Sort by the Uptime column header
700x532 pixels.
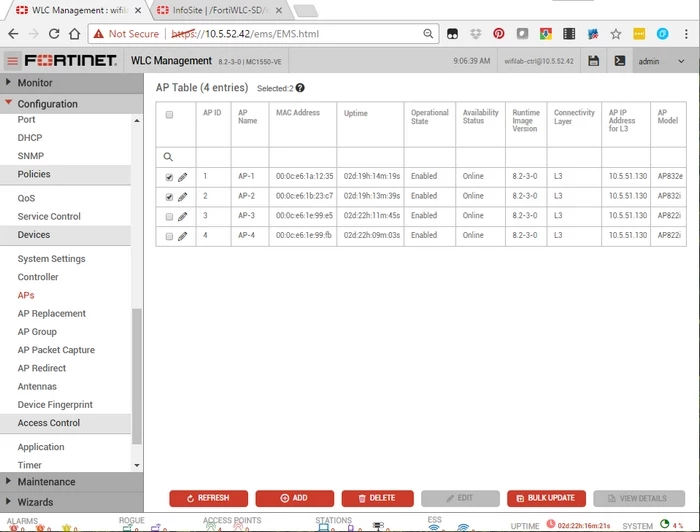pyautogui.click(x=356, y=113)
